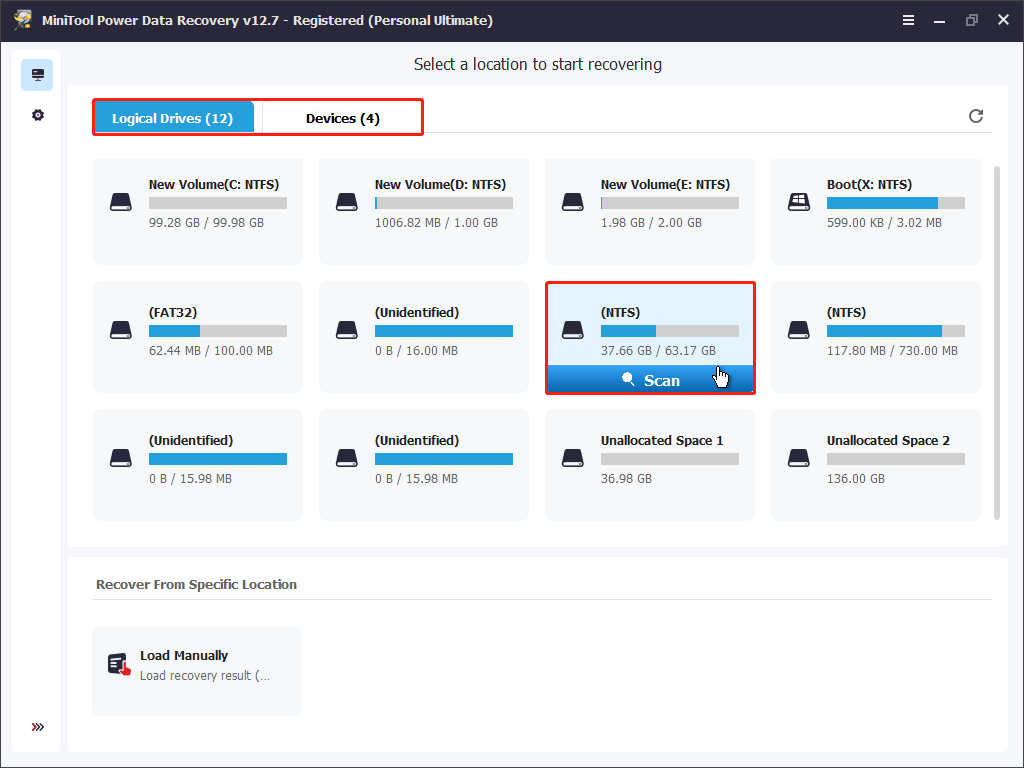The width and height of the screenshot is (1024, 768).
Task: Refresh the drive list
Action: click(x=976, y=116)
